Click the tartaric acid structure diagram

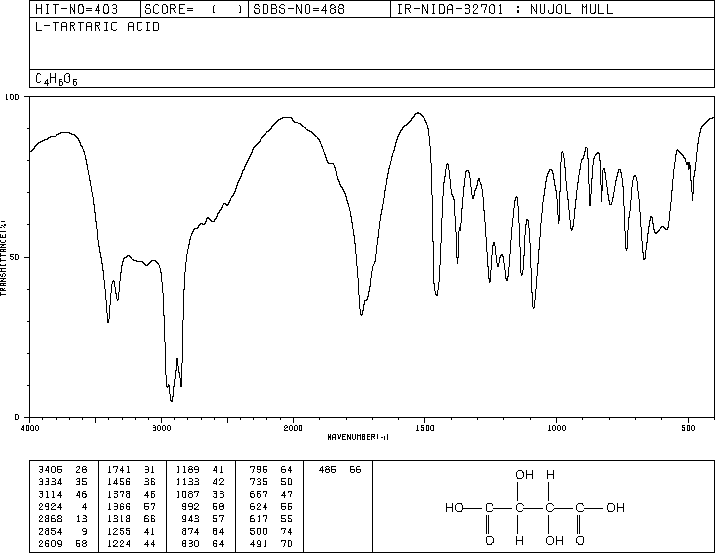(534, 507)
